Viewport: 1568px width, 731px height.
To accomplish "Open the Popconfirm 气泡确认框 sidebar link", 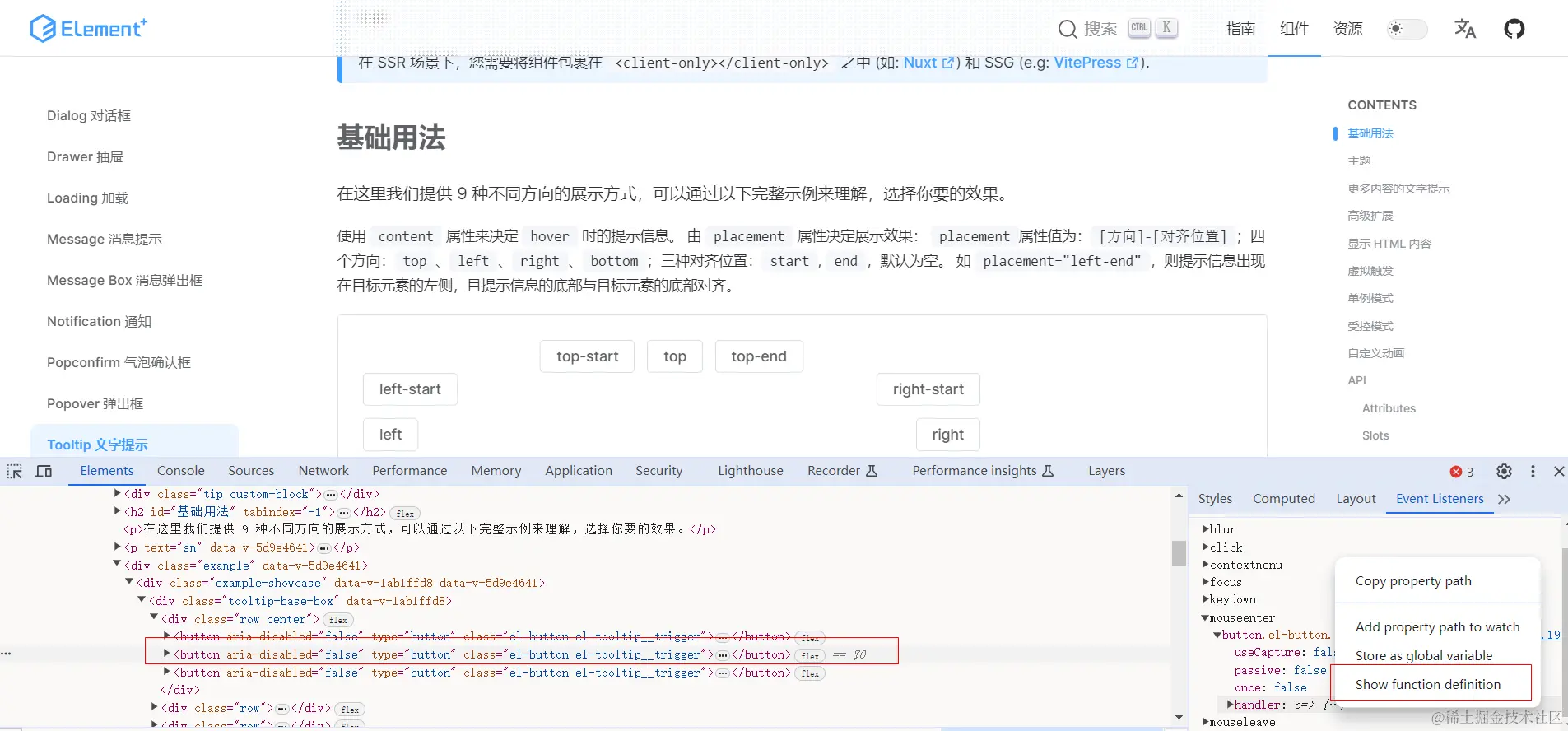I will click(x=119, y=362).
